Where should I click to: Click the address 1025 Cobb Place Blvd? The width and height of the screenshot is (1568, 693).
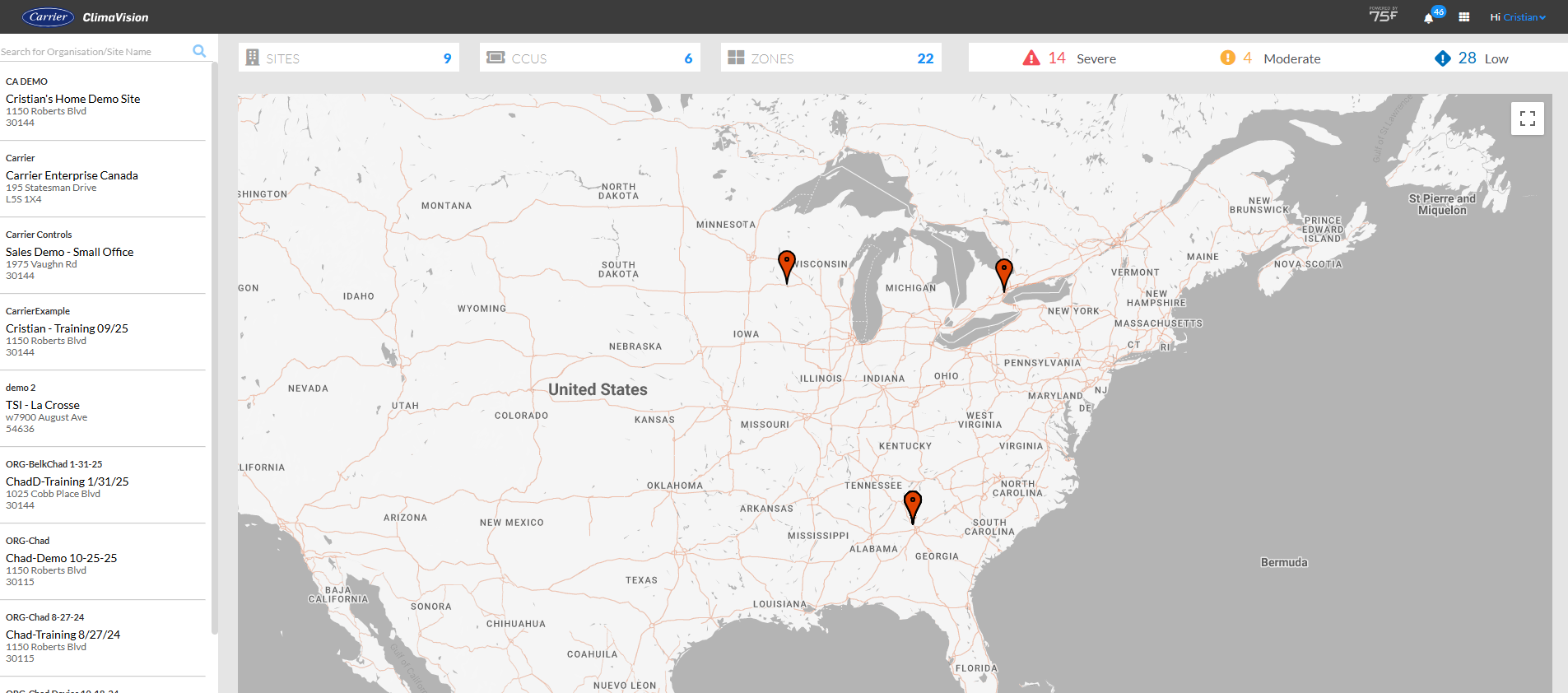[53, 494]
